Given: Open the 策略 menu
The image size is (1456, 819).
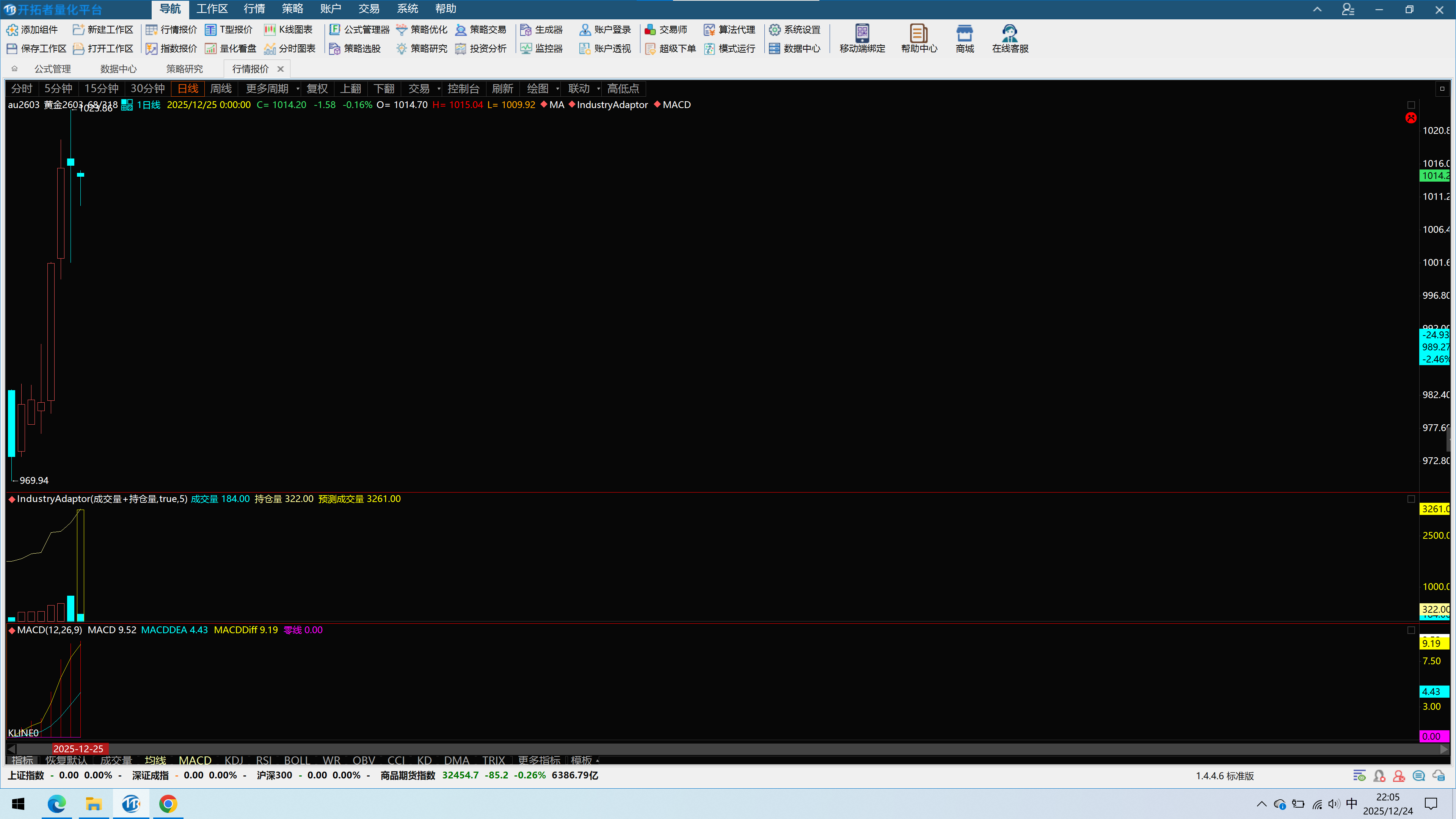Looking at the screenshot, I should [292, 9].
